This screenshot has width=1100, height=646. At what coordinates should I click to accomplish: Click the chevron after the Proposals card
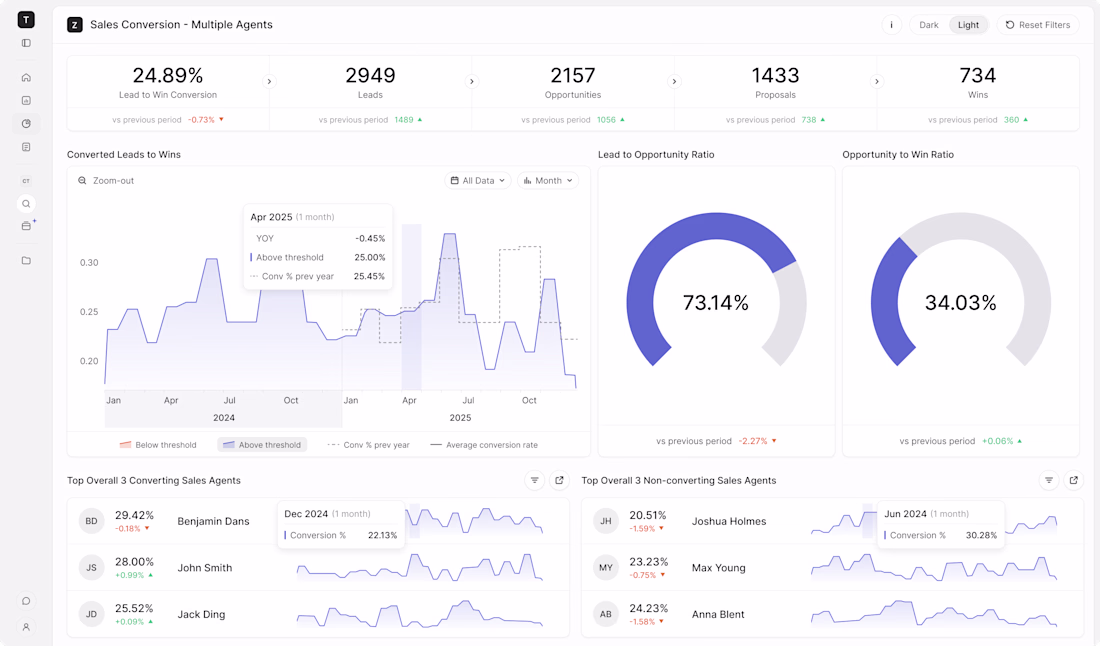pyautogui.click(x=876, y=81)
